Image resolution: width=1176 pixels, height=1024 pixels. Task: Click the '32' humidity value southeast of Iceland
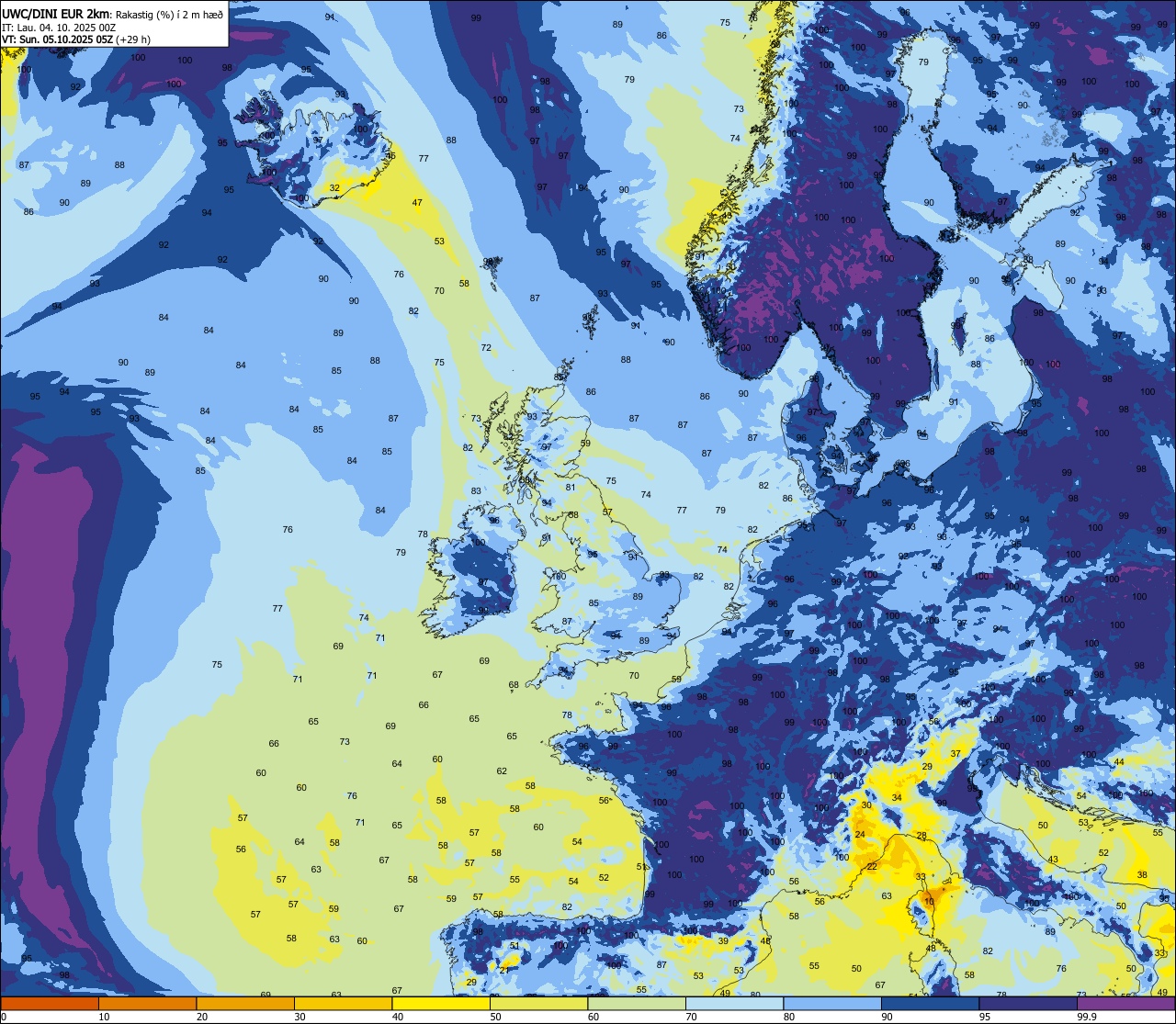click(x=334, y=188)
